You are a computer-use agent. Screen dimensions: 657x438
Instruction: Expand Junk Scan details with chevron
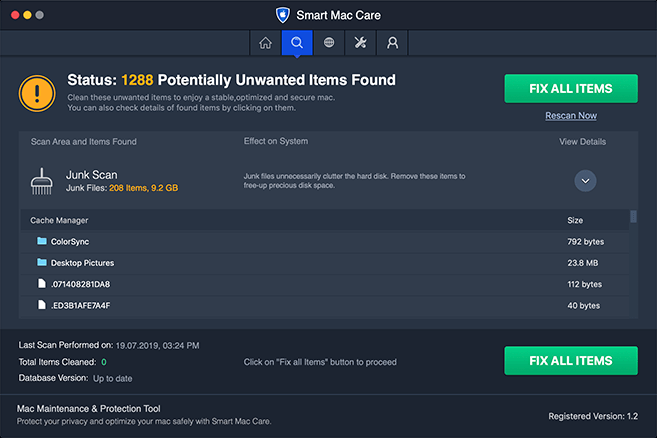(586, 180)
